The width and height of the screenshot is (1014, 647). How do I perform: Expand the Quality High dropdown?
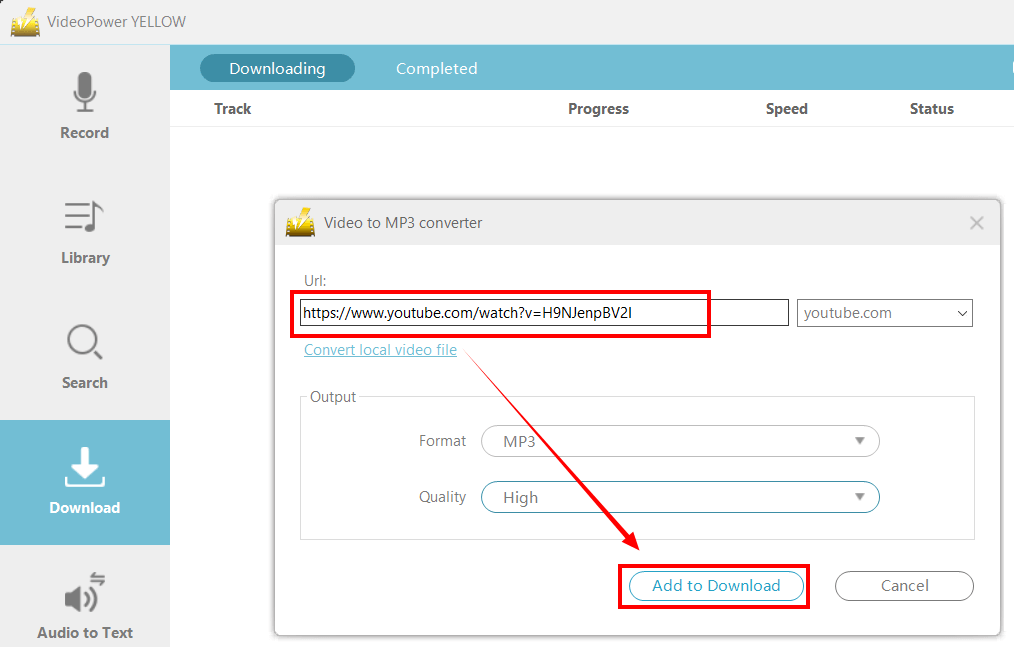pos(680,497)
